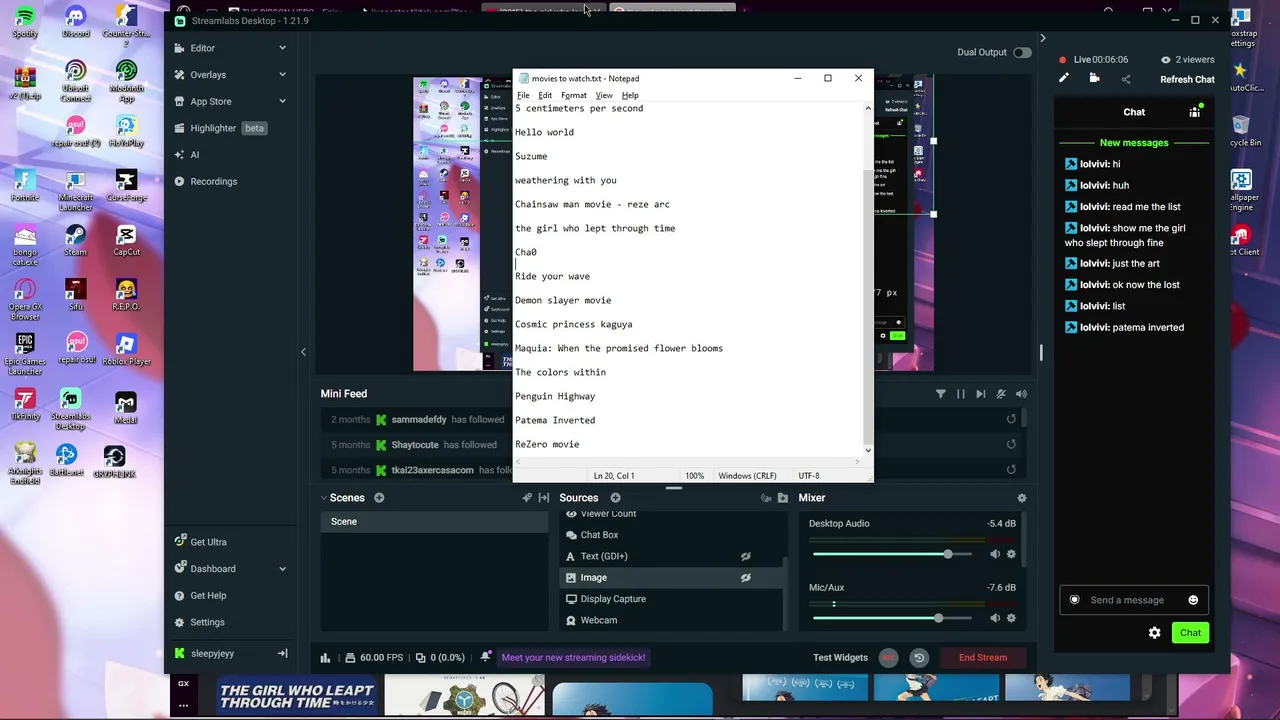
Task: Open the notifications bell icon
Action: pos(485,657)
